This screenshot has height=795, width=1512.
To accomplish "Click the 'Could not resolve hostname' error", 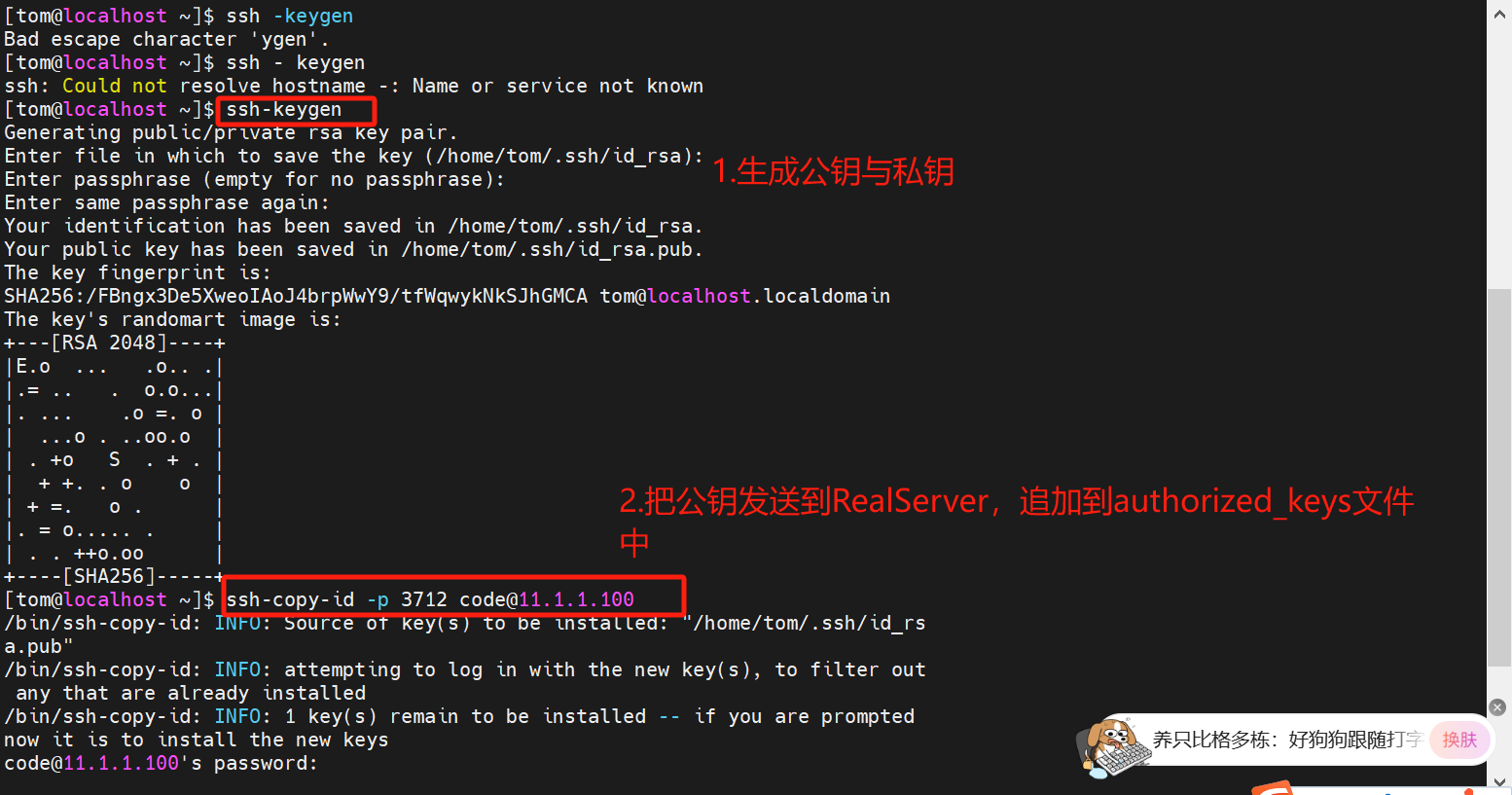I will pyautogui.click(x=353, y=86).
